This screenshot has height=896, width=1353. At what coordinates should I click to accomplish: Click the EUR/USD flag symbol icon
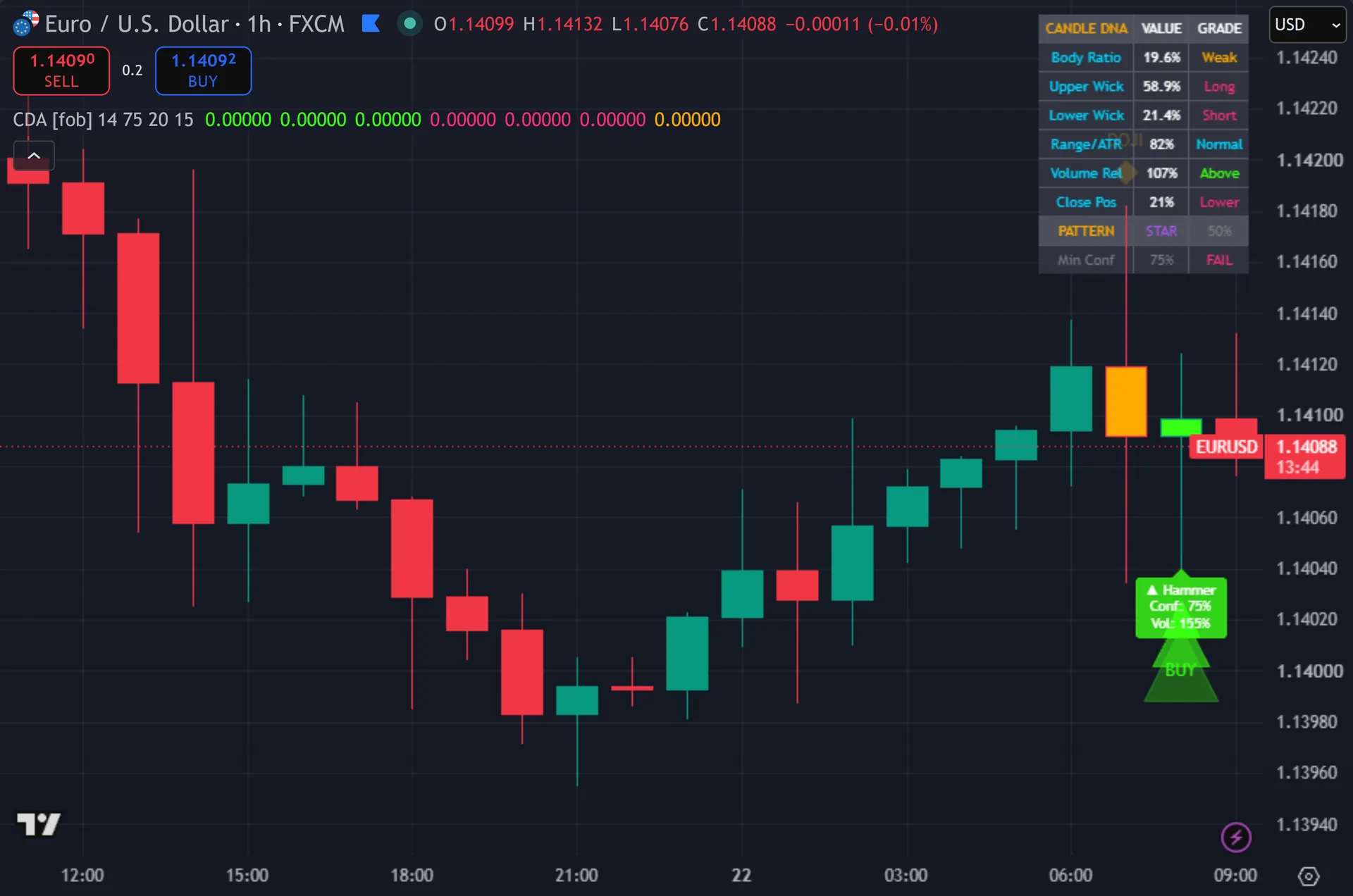(25, 24)
